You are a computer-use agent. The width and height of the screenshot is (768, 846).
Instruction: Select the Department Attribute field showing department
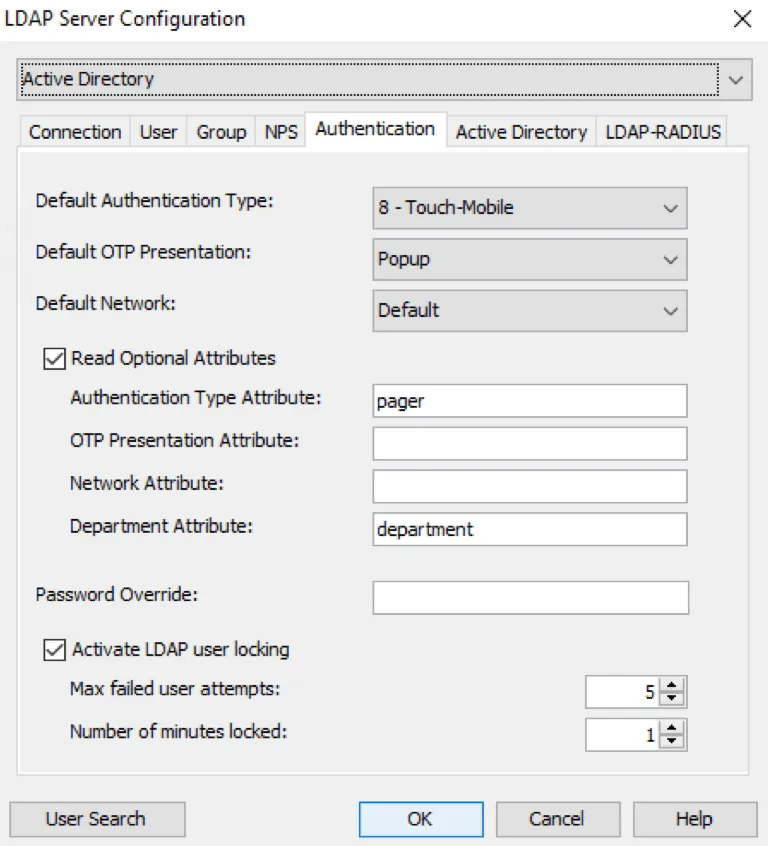[530, 529]
